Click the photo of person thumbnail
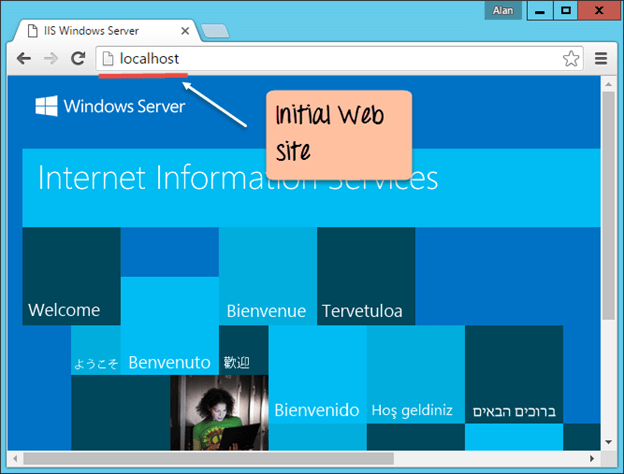The width and height of the screenshot is (624, 474). point(218,412)
